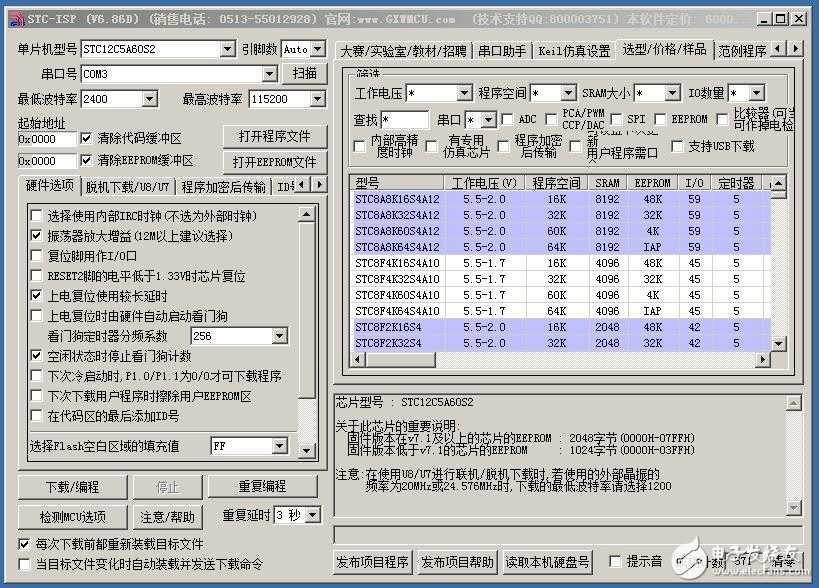The height and width of the screenshot is (588, 819).
Task: Switch to the 脱机下载/U8/U7 tab
Action: coord(127,187)
